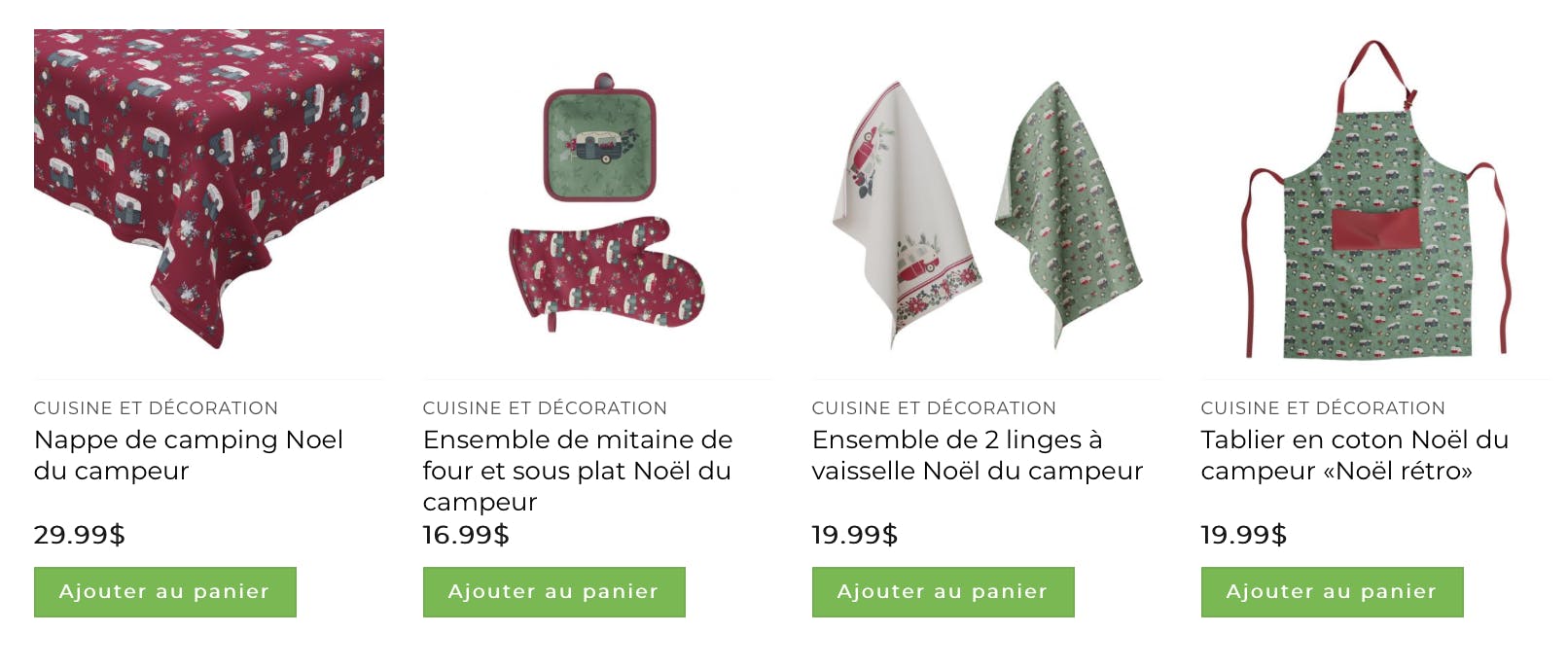The width and height of the screenshot is (1568, 669).
Task: Open 'Nappe de camping Noel du campeur' link
Action: coord(189,455)
